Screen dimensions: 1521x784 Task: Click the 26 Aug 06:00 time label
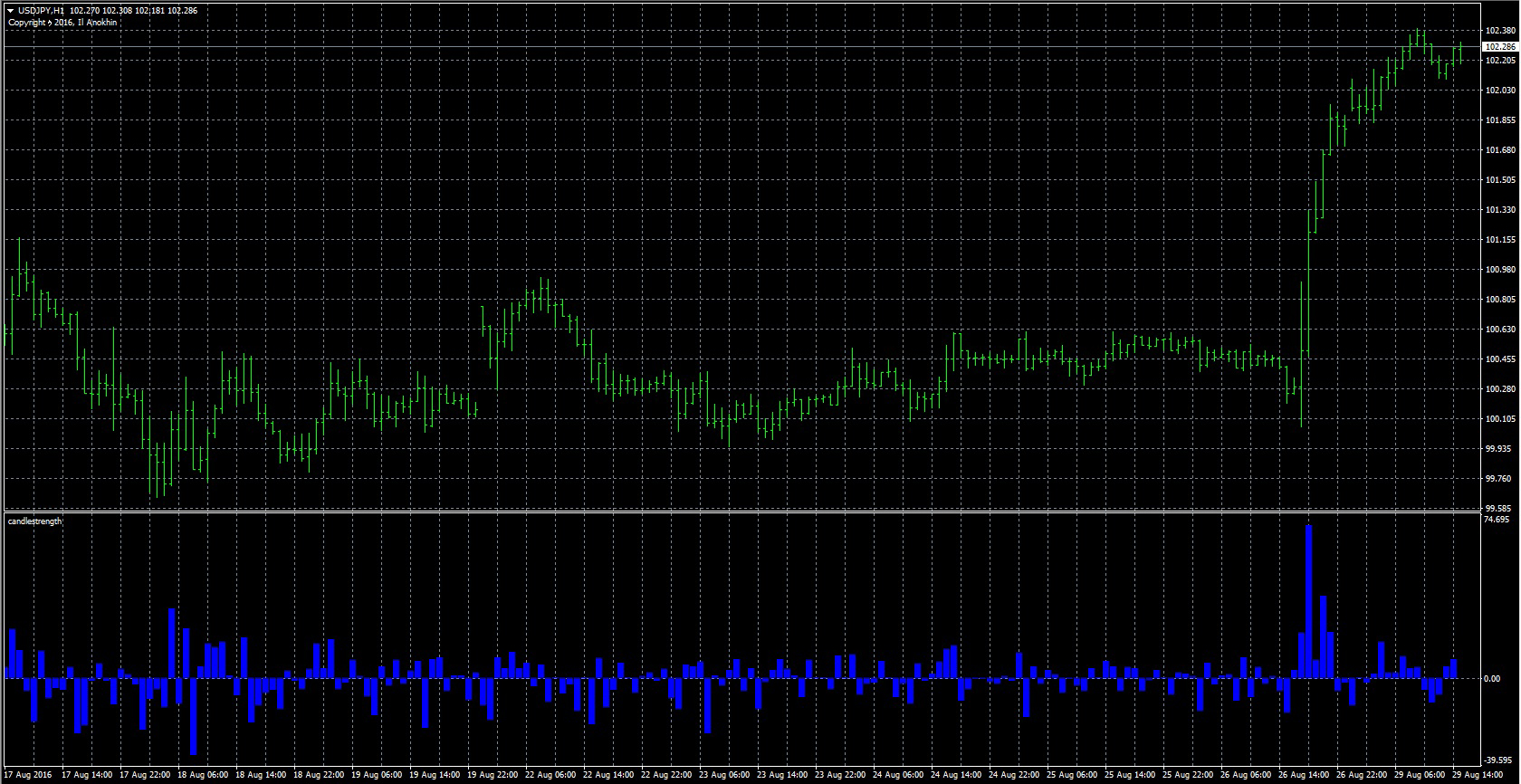pos(1247,775)
